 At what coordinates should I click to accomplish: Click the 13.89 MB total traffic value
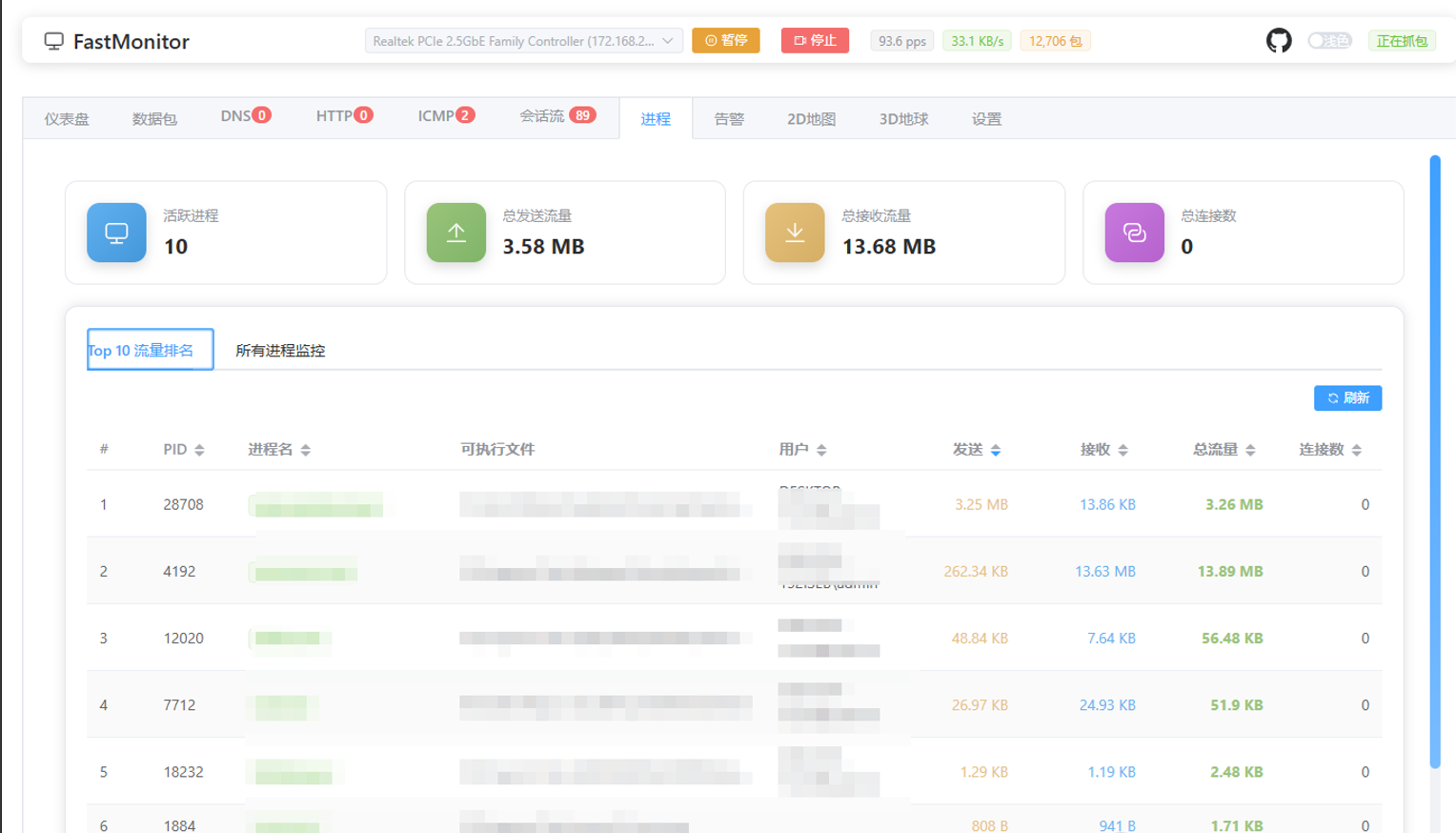click(1230, 571)
